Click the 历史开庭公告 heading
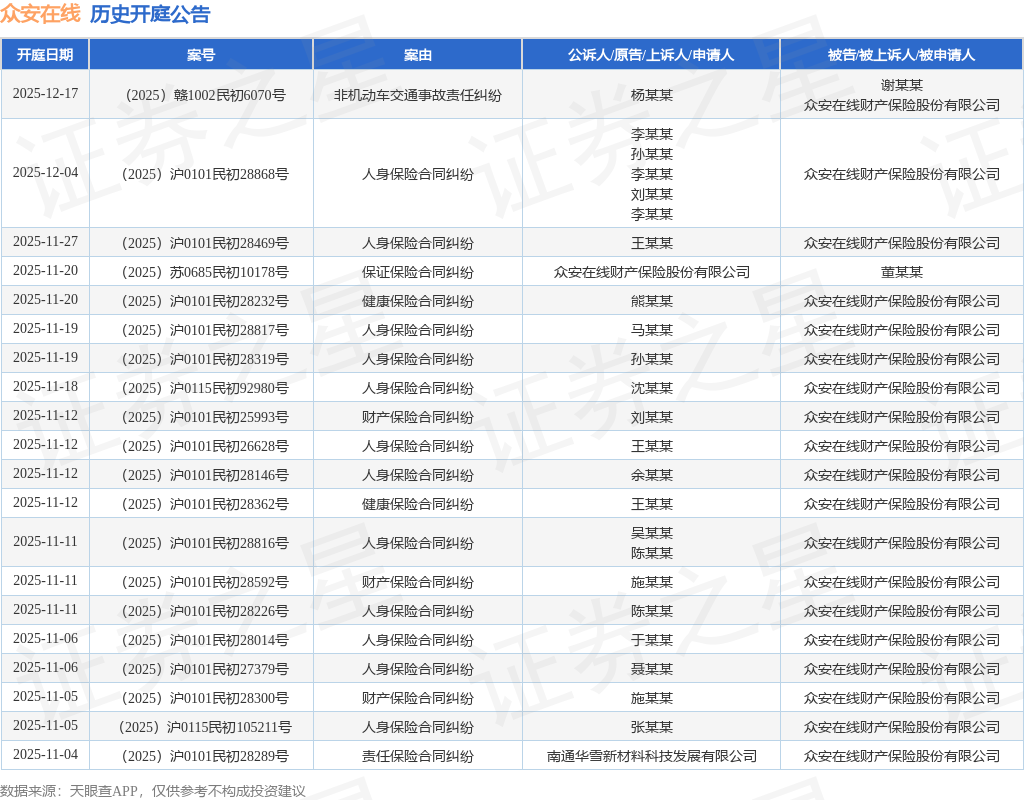Image resolution: width=1024 pixels, height=800 pixels. [x=150, y=14]
